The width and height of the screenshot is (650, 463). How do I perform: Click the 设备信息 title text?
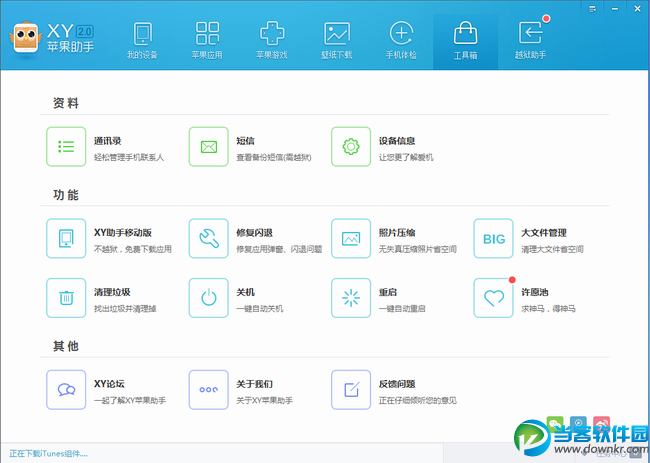coord(397,141)
